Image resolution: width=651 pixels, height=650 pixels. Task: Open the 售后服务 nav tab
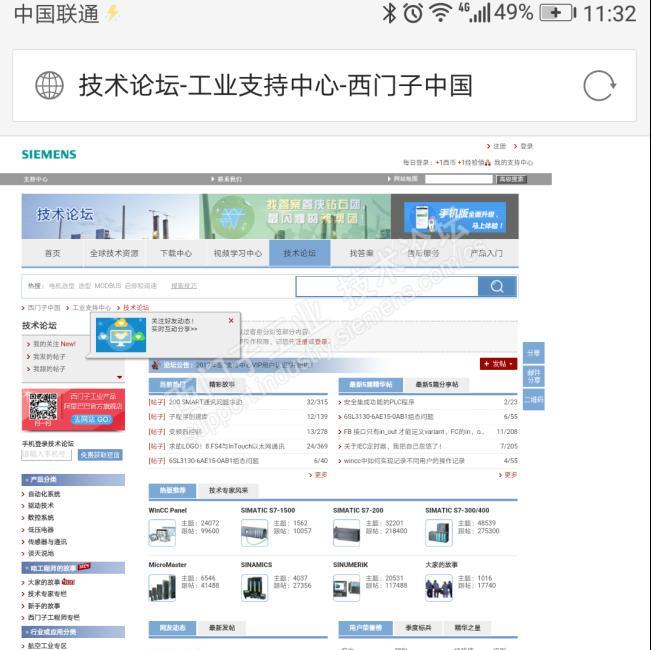click(423, 253)
